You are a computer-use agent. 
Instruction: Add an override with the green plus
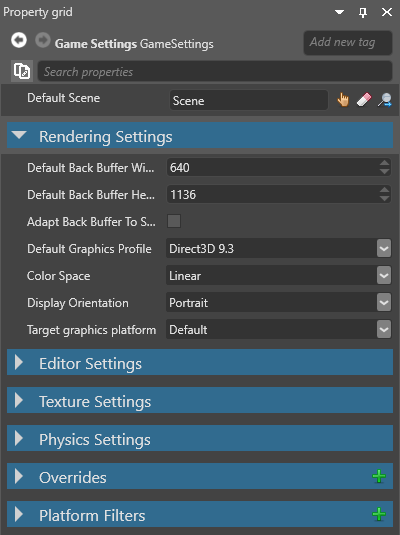click(379, 476)
